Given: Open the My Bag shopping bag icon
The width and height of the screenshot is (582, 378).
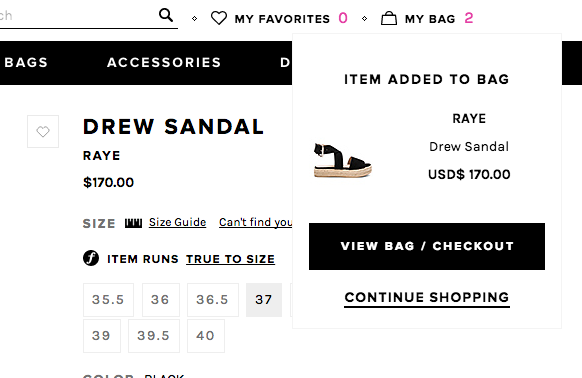Looking at the screenshot, I should [389, 18].
